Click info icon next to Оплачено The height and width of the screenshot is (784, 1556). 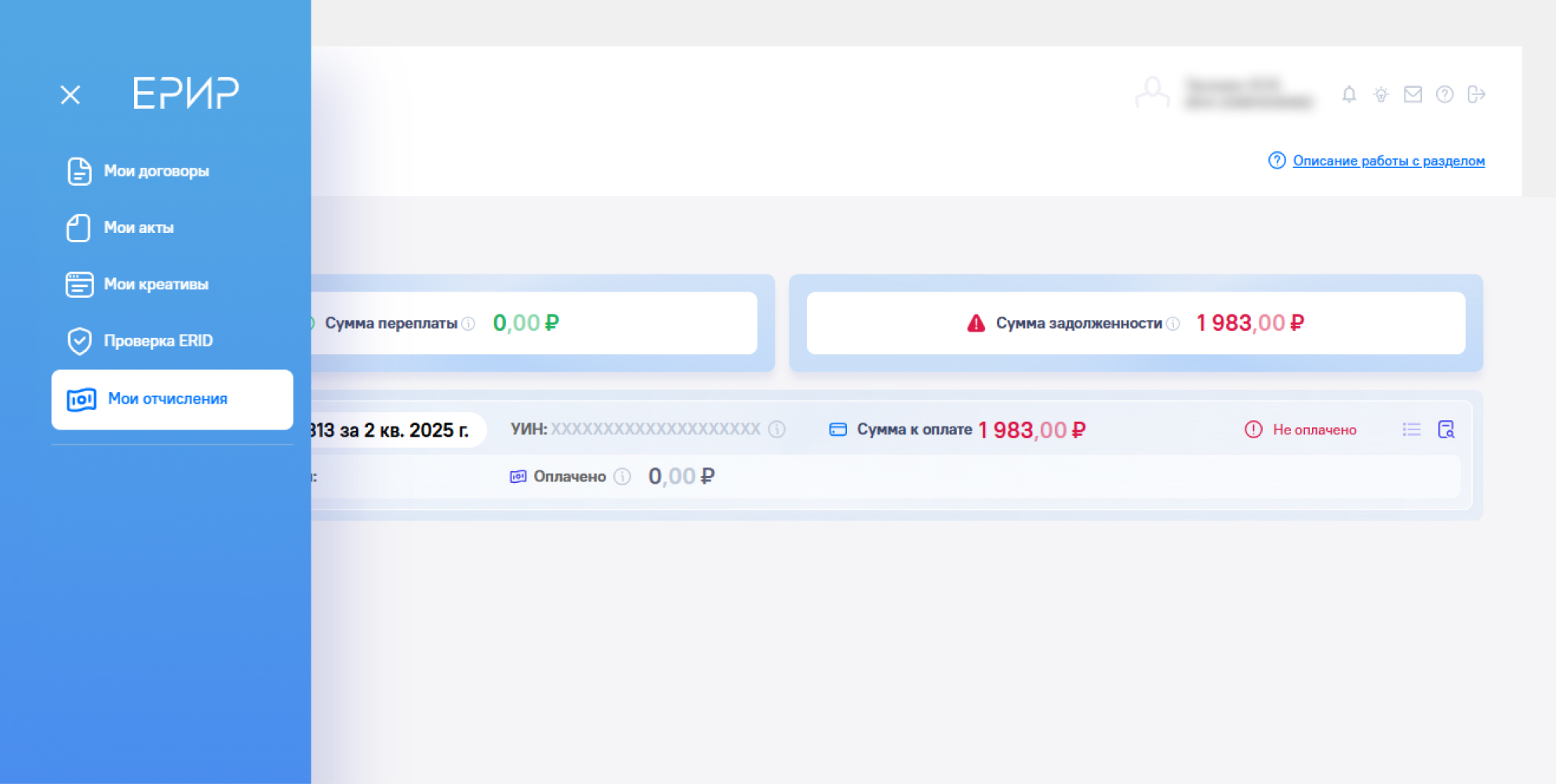click(x=622, y=477)
